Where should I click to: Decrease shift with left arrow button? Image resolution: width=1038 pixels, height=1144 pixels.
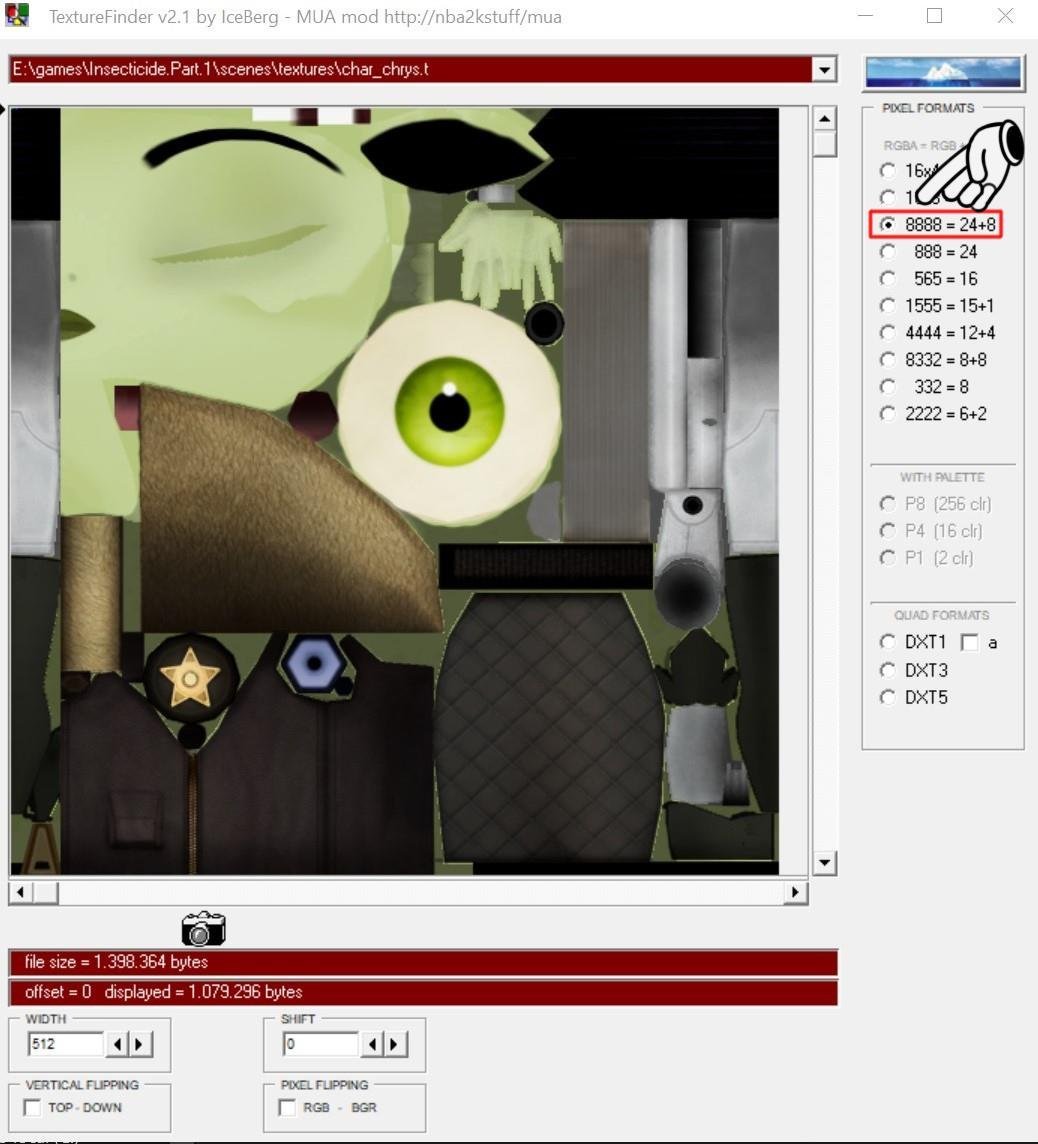tap(373, 1044)
